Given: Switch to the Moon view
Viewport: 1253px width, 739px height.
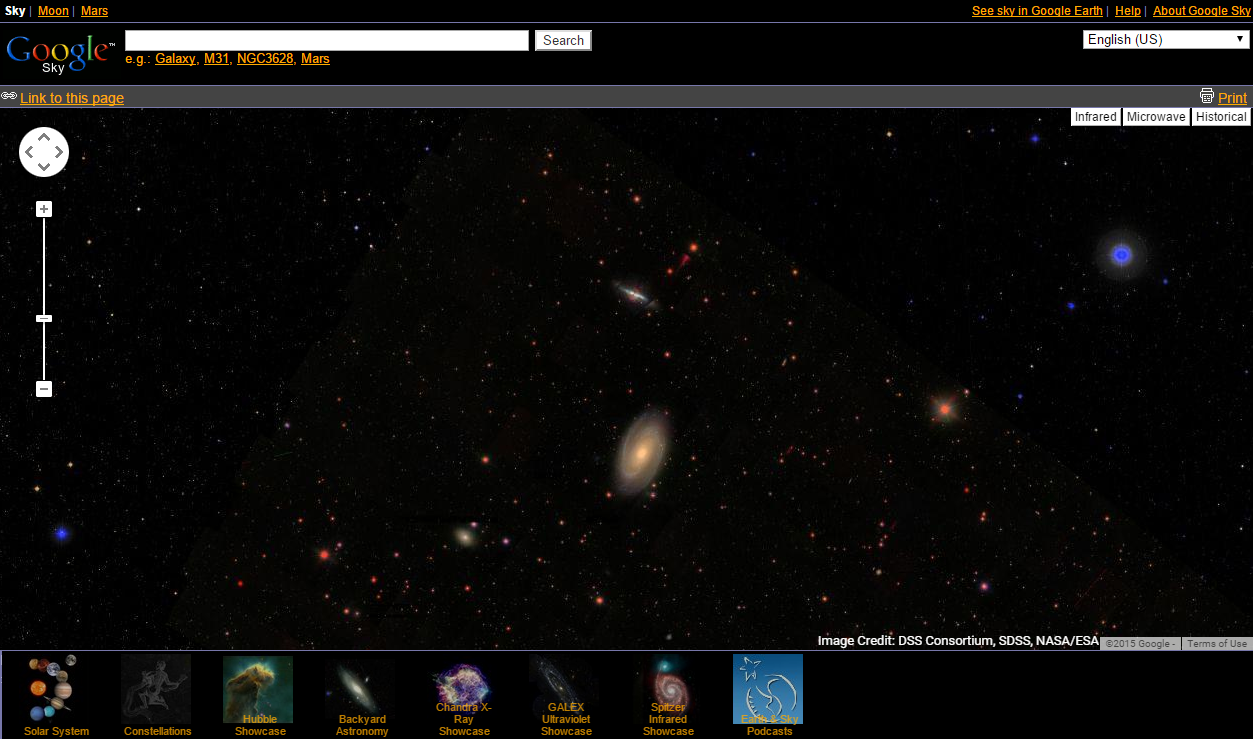Looking at the screenshot, I should pos(54,11).
